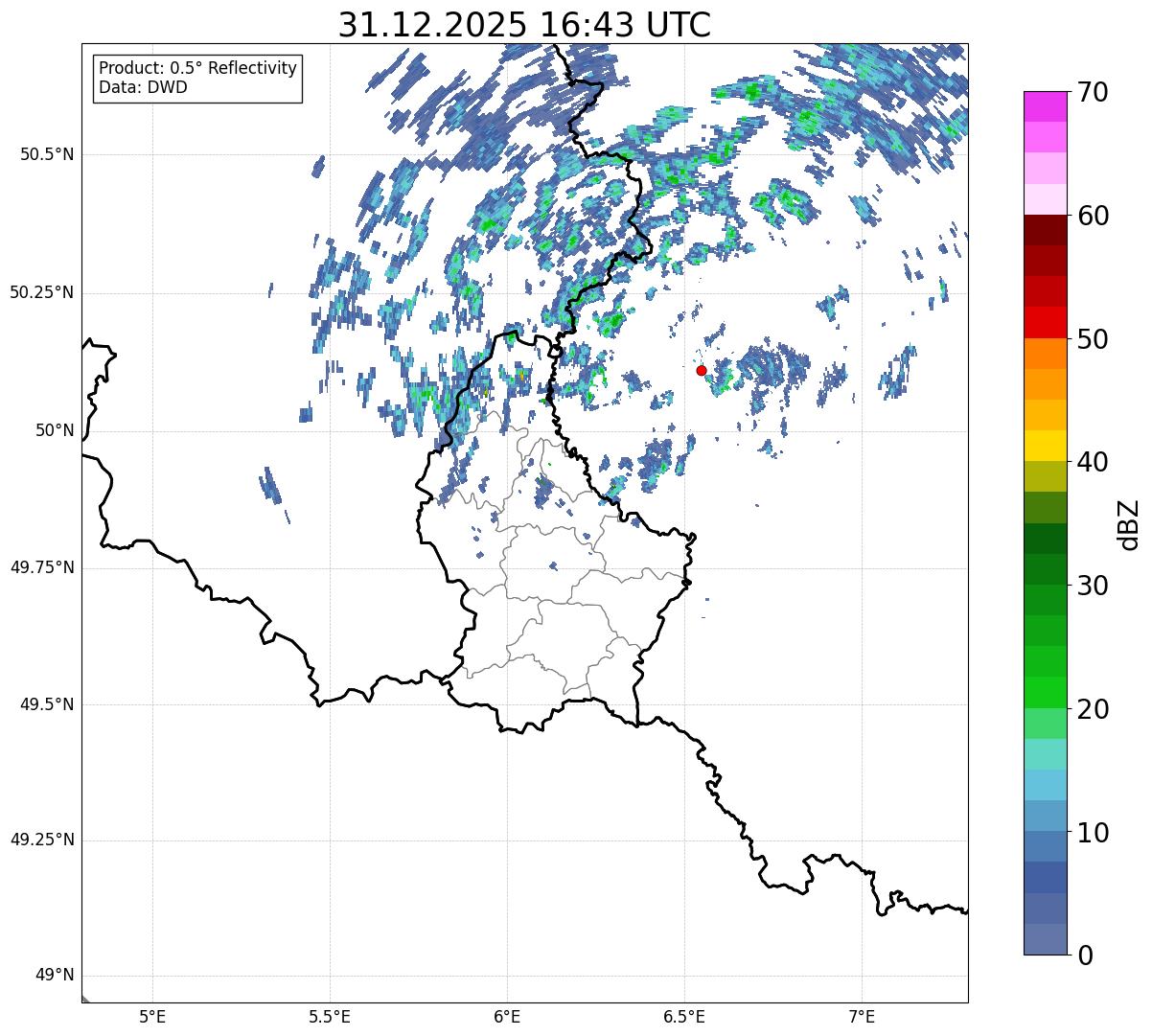
Task: Click the dBZ colorbar axis label
Action: point(1129,524)
